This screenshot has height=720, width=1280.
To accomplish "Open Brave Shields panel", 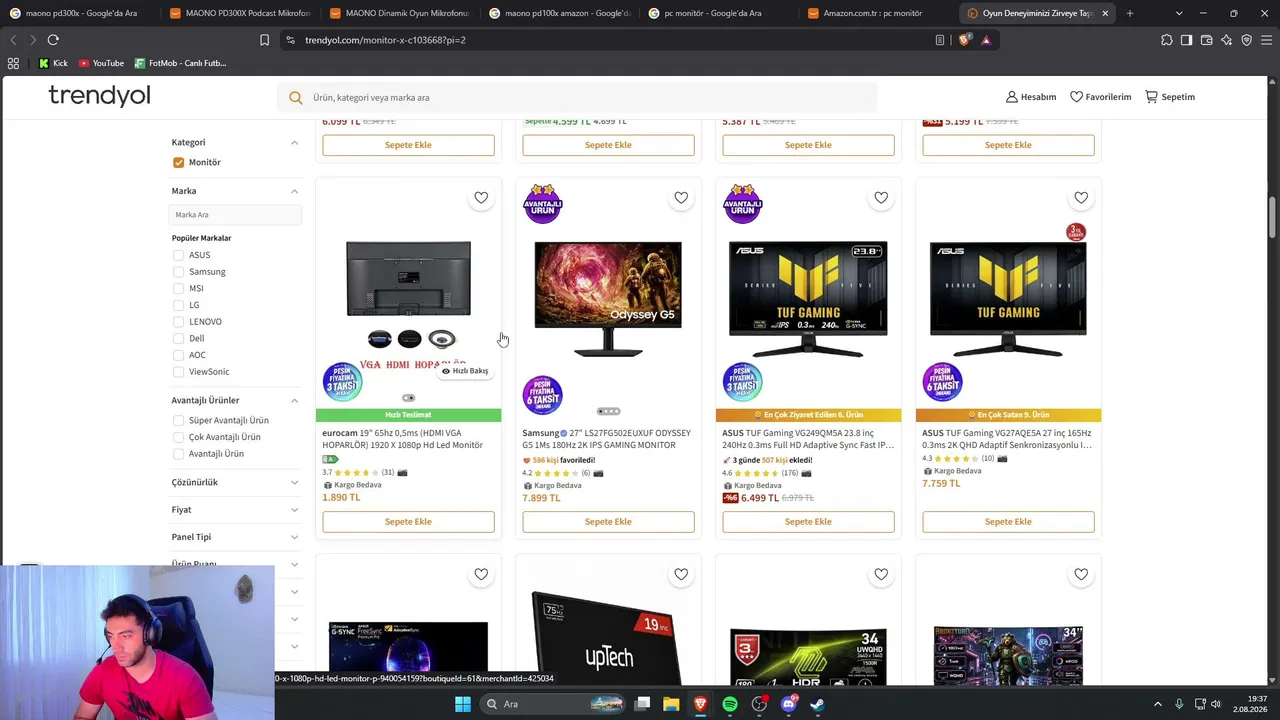I will point(964,40).
